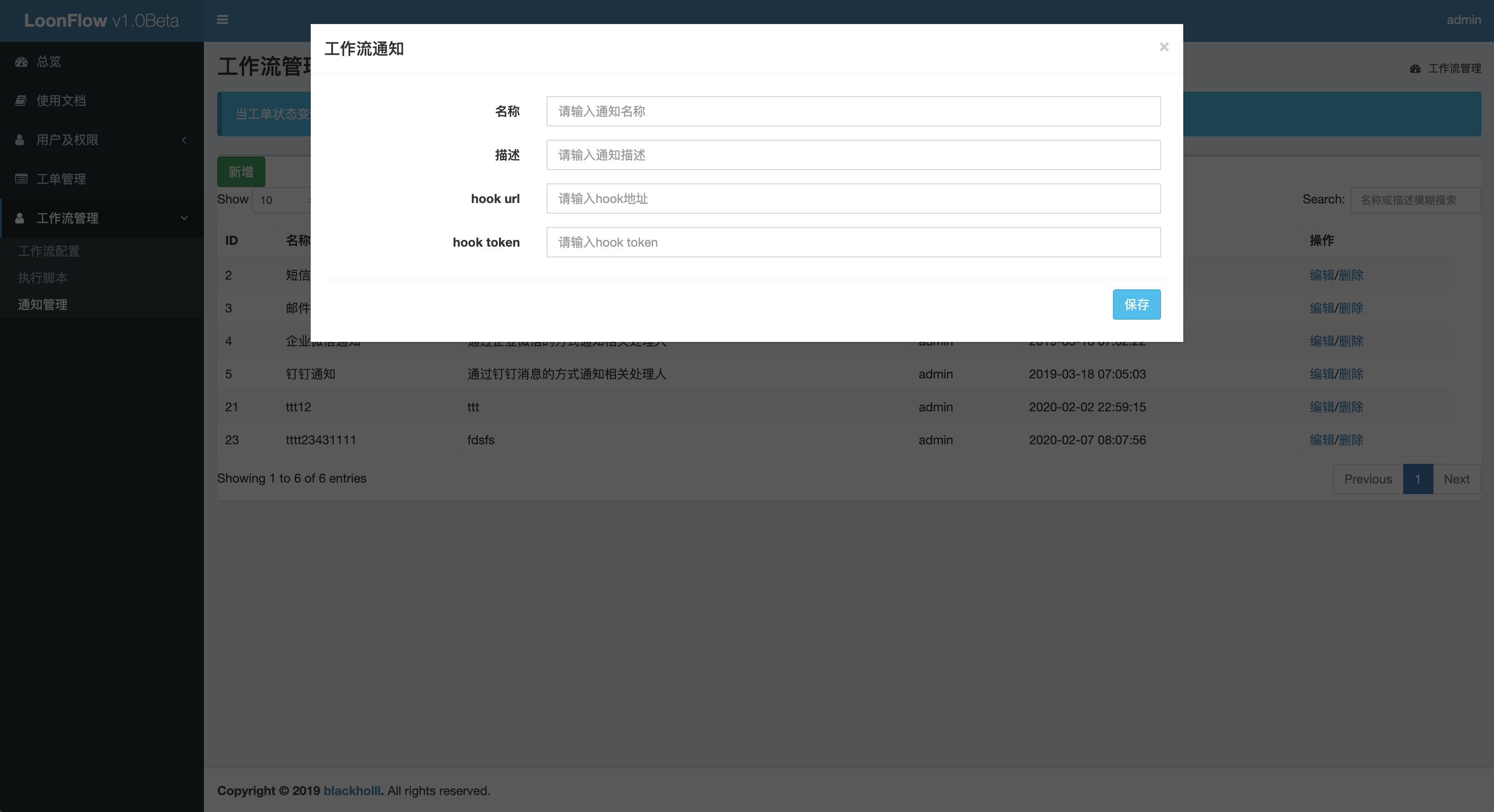Focus the 描述 input field
Screen dimensions: 1494x812
853,155
